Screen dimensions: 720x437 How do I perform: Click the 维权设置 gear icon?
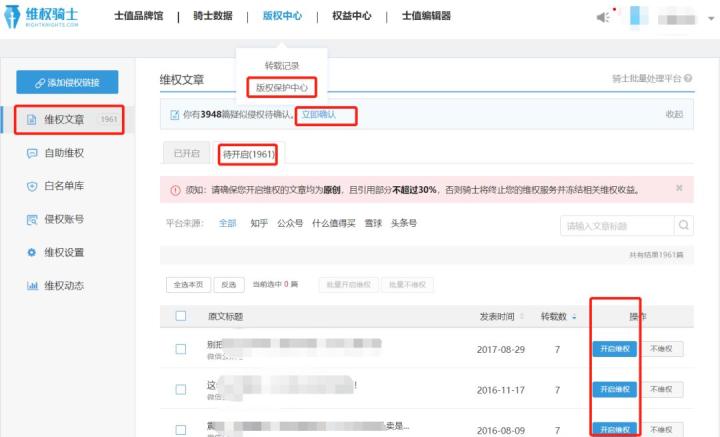pos(32,252)
